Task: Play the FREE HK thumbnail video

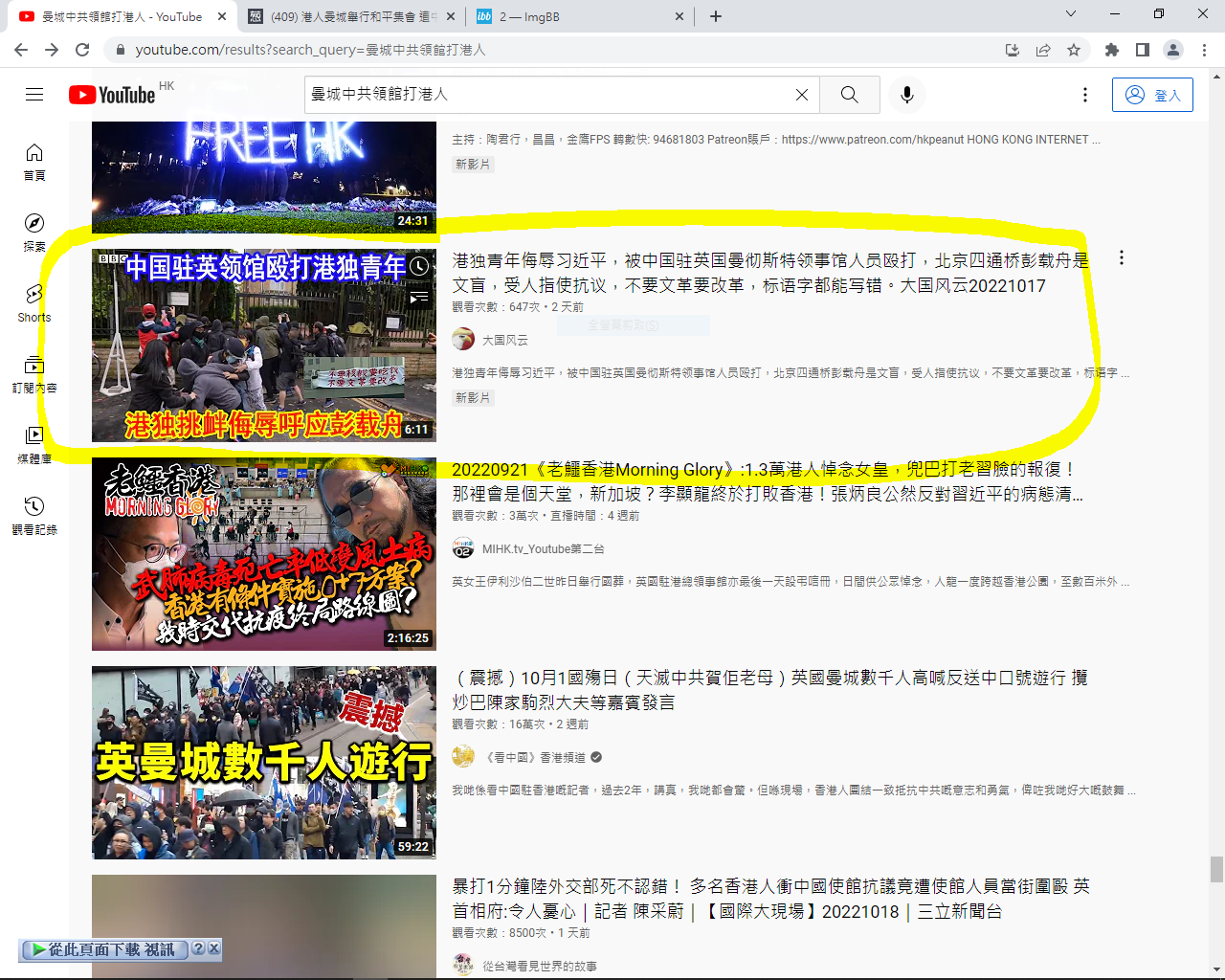Action: point(264,176)
